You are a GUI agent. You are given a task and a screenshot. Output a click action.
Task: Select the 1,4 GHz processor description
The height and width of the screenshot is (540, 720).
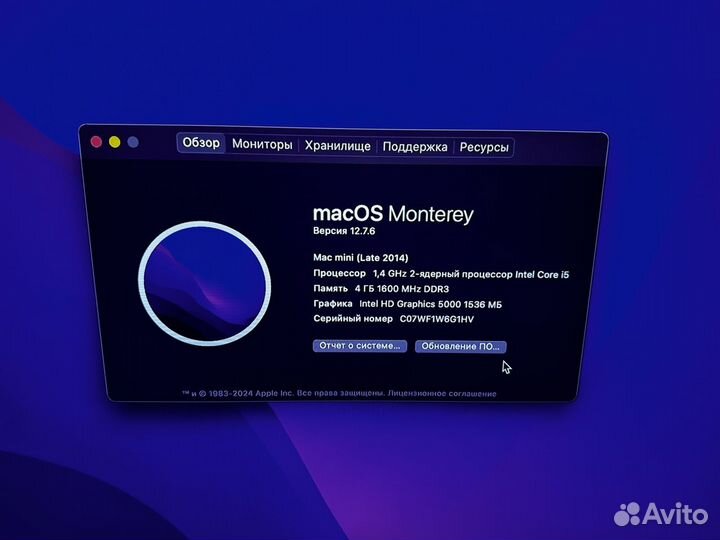click(x=471, y=275)
